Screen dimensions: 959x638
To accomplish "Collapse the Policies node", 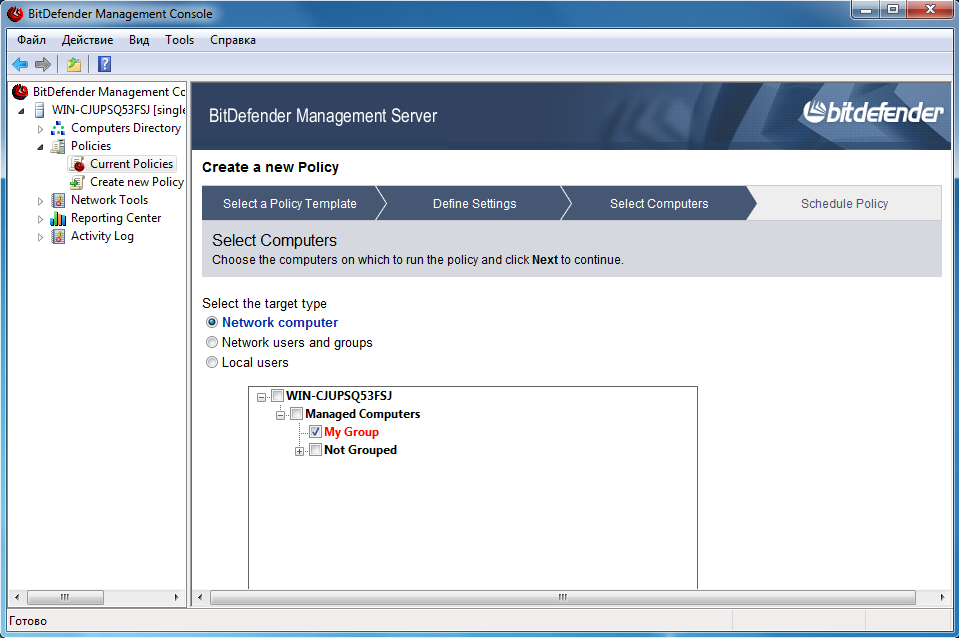I will pyautogui.click(x=40, y=147).
